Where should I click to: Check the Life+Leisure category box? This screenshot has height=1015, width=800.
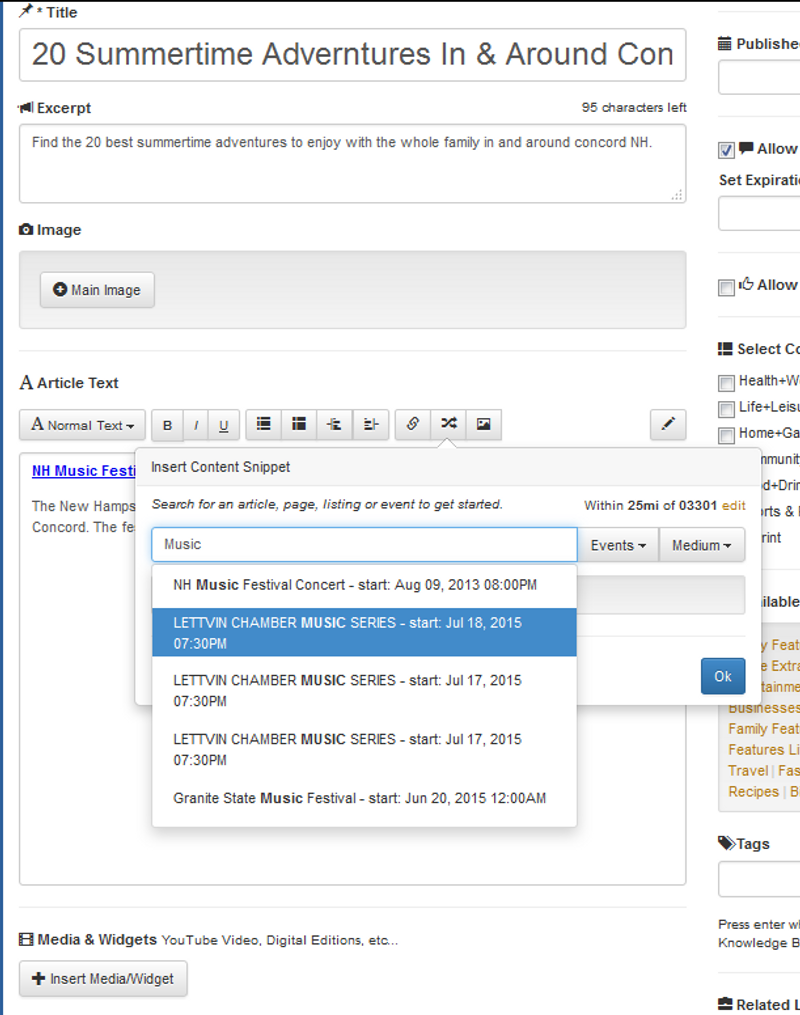(x=726, y=409)
